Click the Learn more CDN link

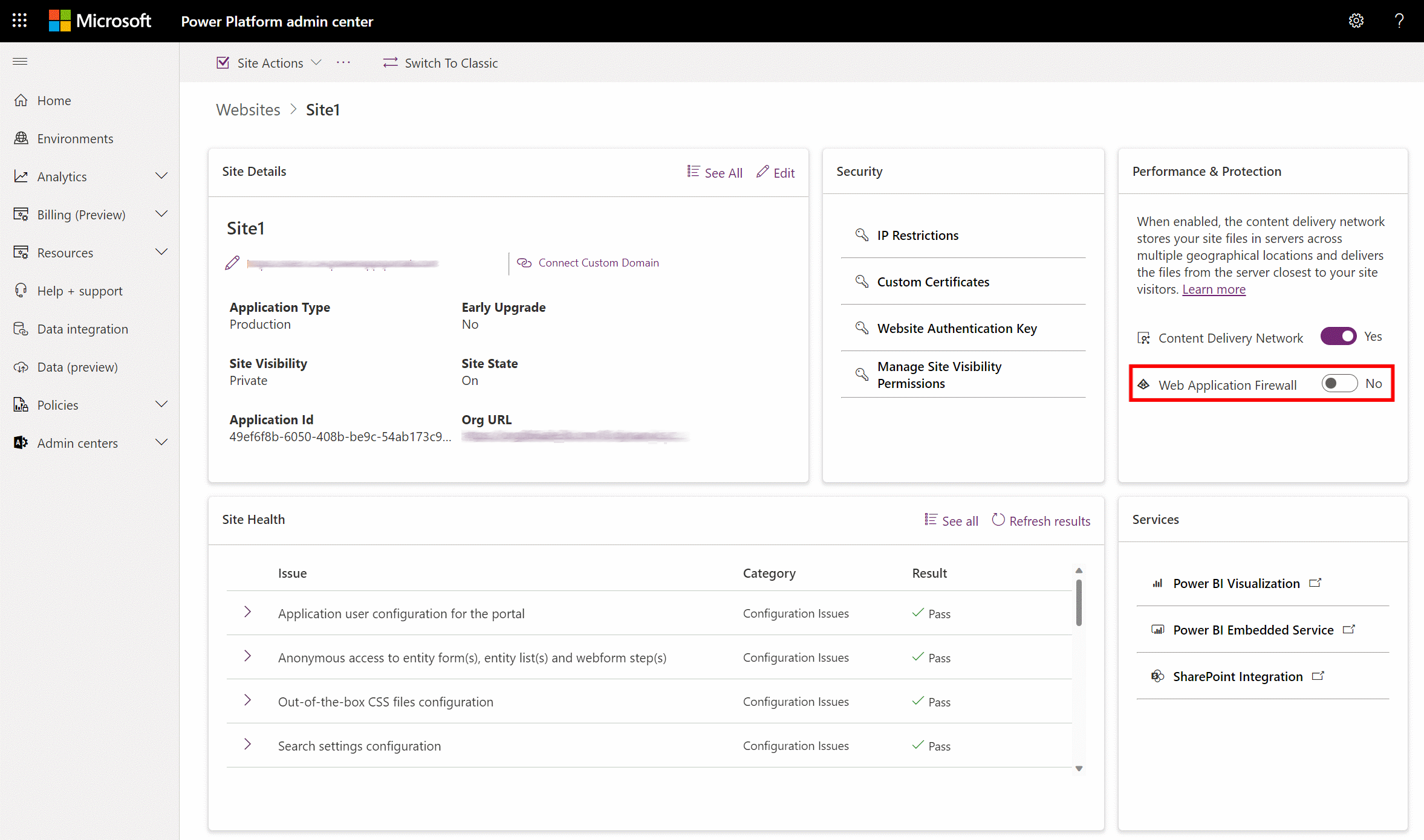tap(1213, 289)
